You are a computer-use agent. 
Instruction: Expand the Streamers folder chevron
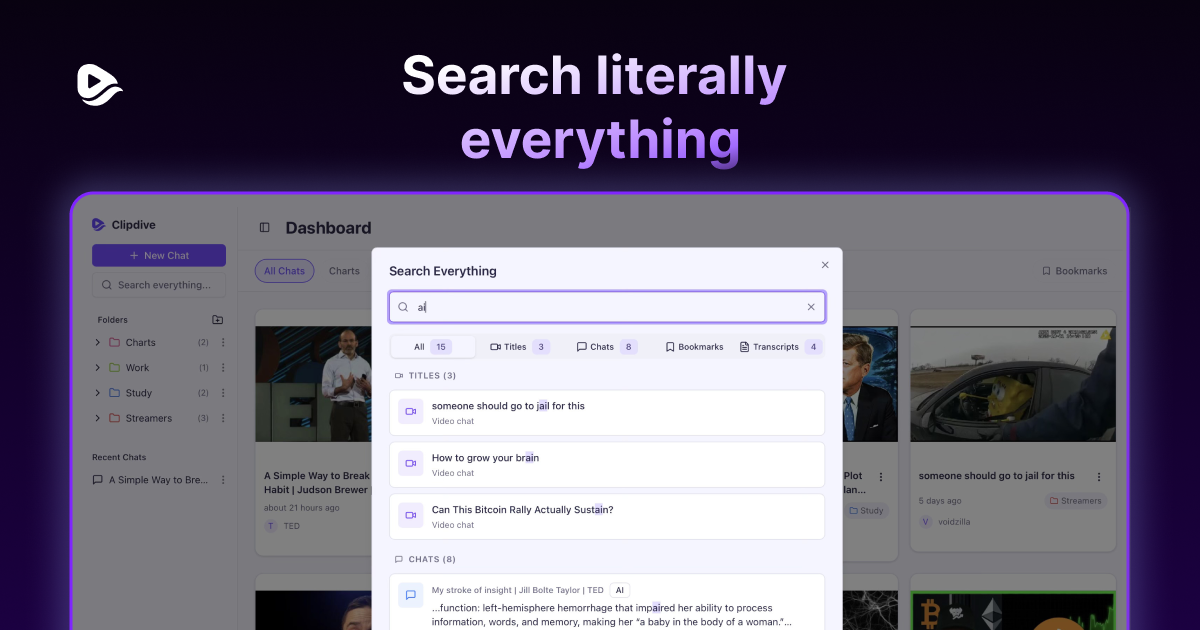[x=98, y=418]
